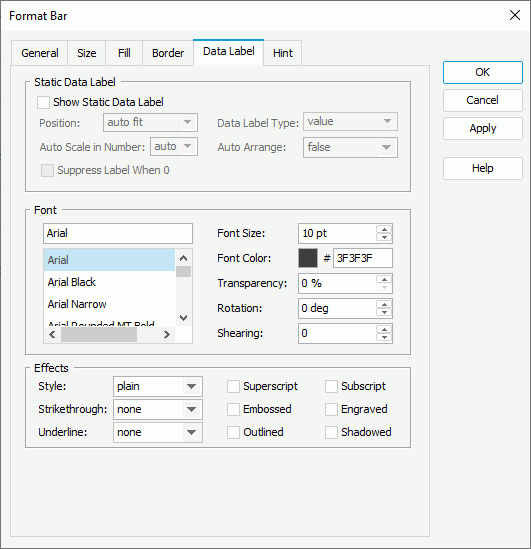Open the Underline dropdown
Viewport: 531px width, 549px height.
[x=158, y=432]
